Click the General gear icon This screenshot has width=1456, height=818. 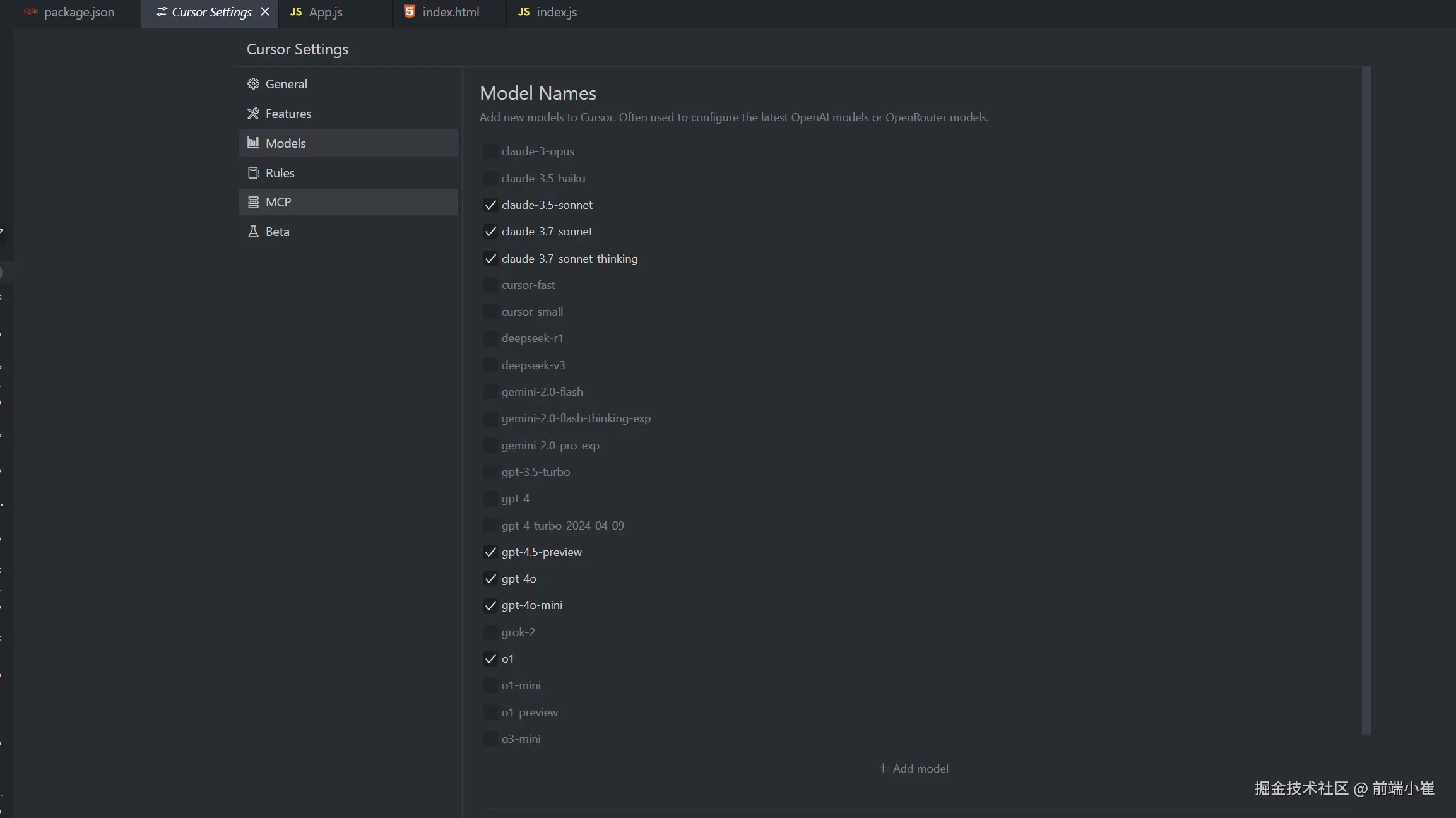point(253,84)
